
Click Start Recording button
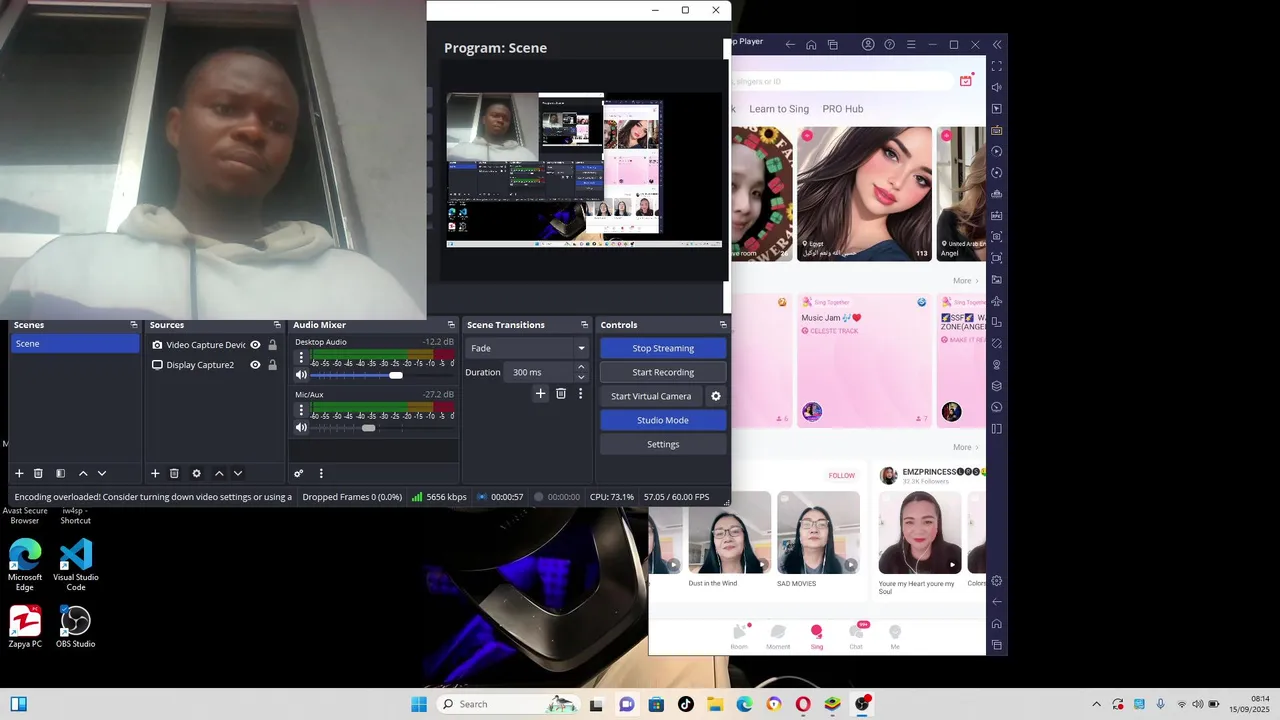pos(663,372)
